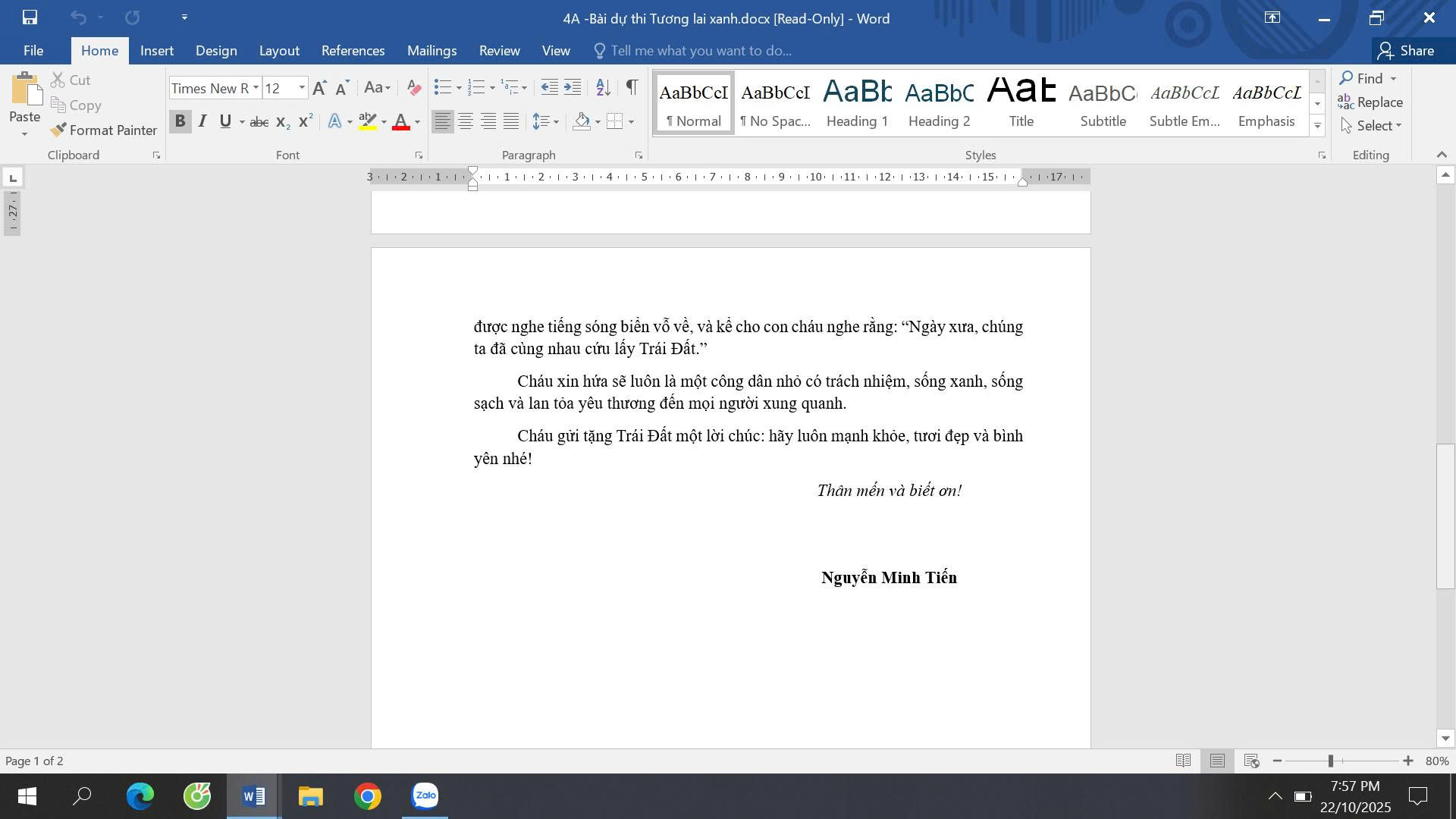1456x819 pixels.
Task: Apply the Heading 1 style
Action: click(857, 103)
